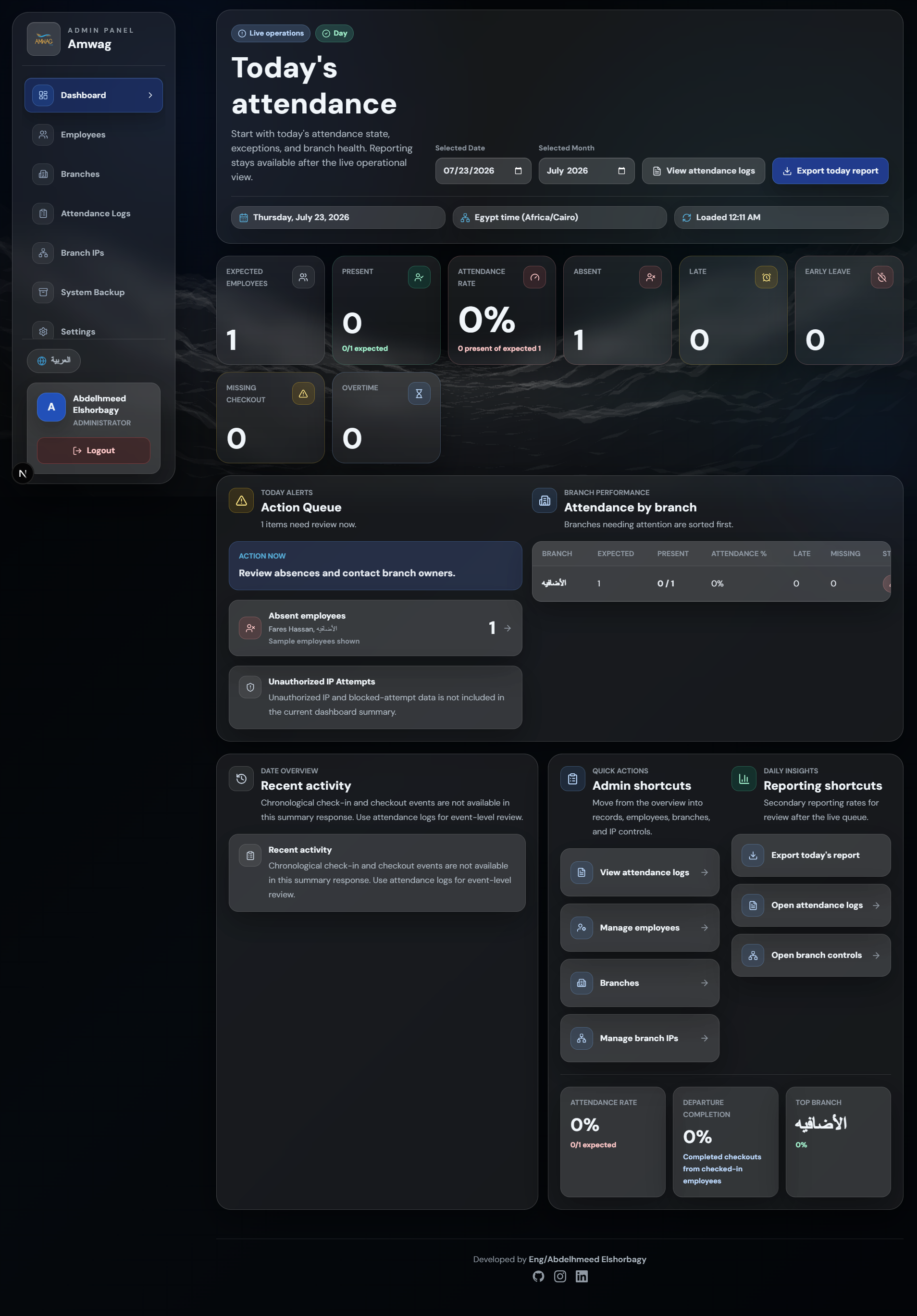Go to Employees in sidebar
Screen dimensions: 917x1316
(x=93, y=135)
